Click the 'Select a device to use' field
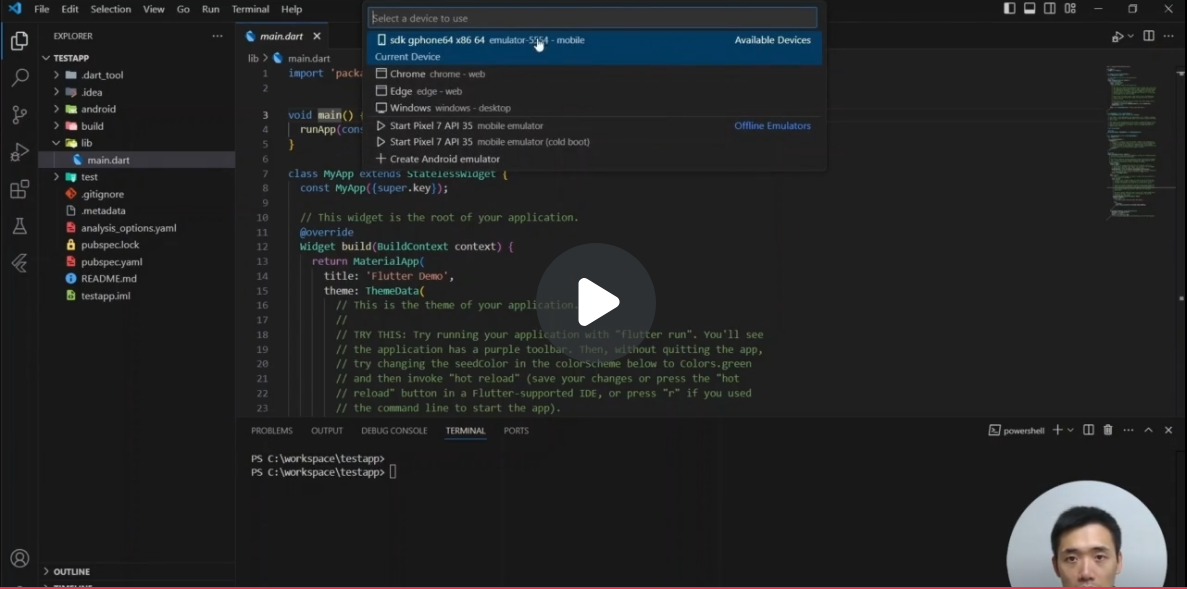Screen dimensions: 1187x589 pos(592,18)
